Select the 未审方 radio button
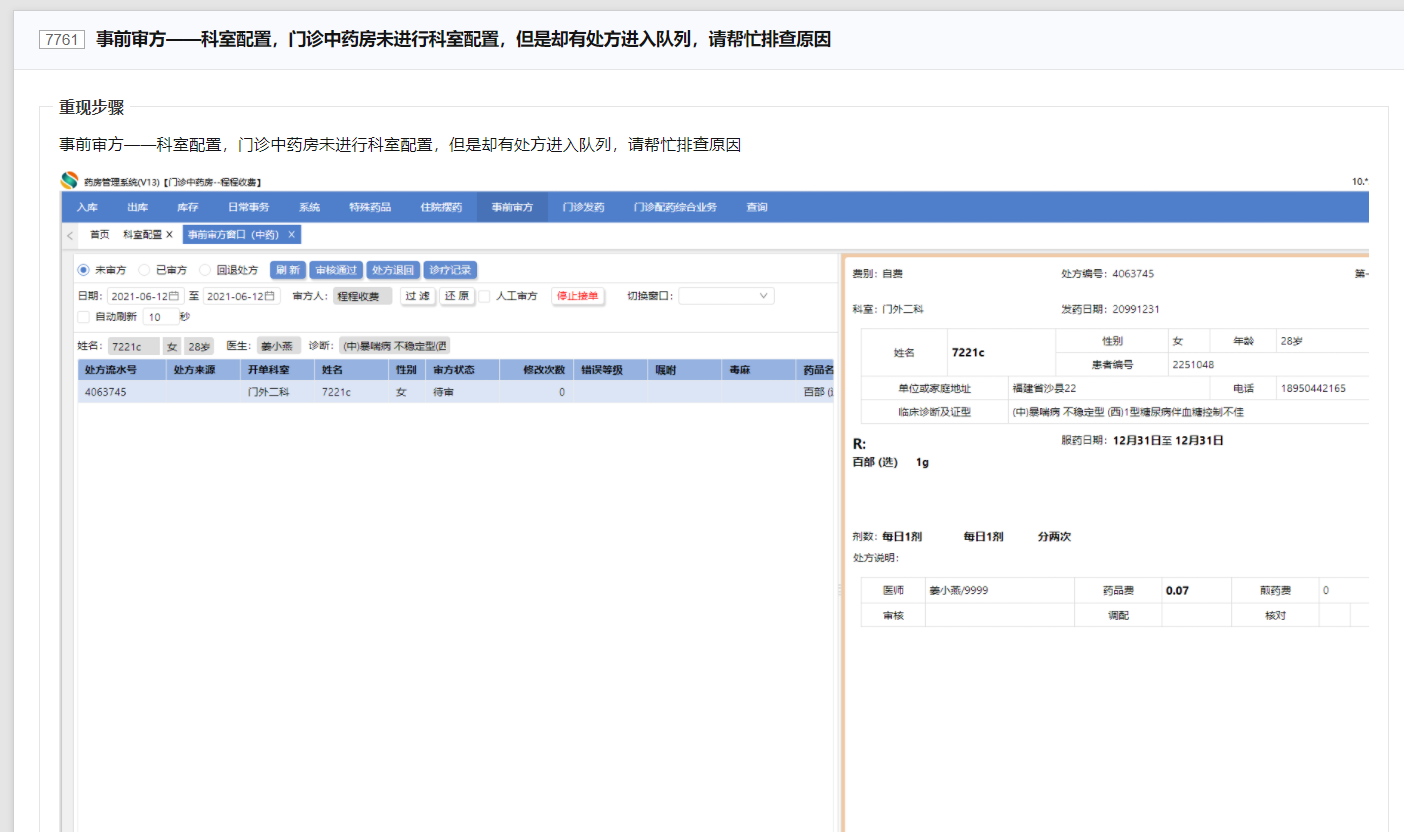Image resolution: width=1404 pixels, height=832 pixels. pyautogui.click(x=84, y=270)
